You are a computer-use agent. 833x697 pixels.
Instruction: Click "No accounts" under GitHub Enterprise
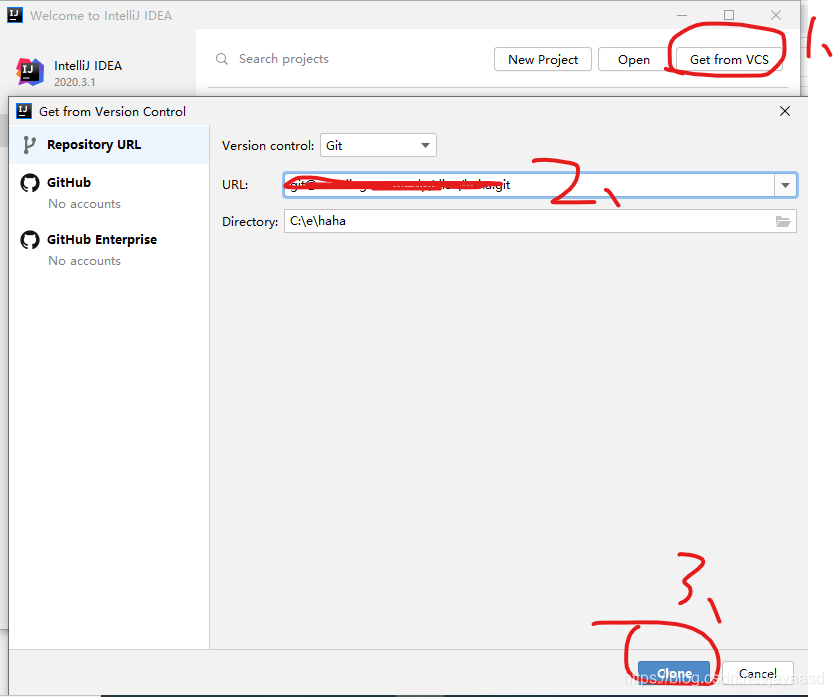click(x=84, y=261)
